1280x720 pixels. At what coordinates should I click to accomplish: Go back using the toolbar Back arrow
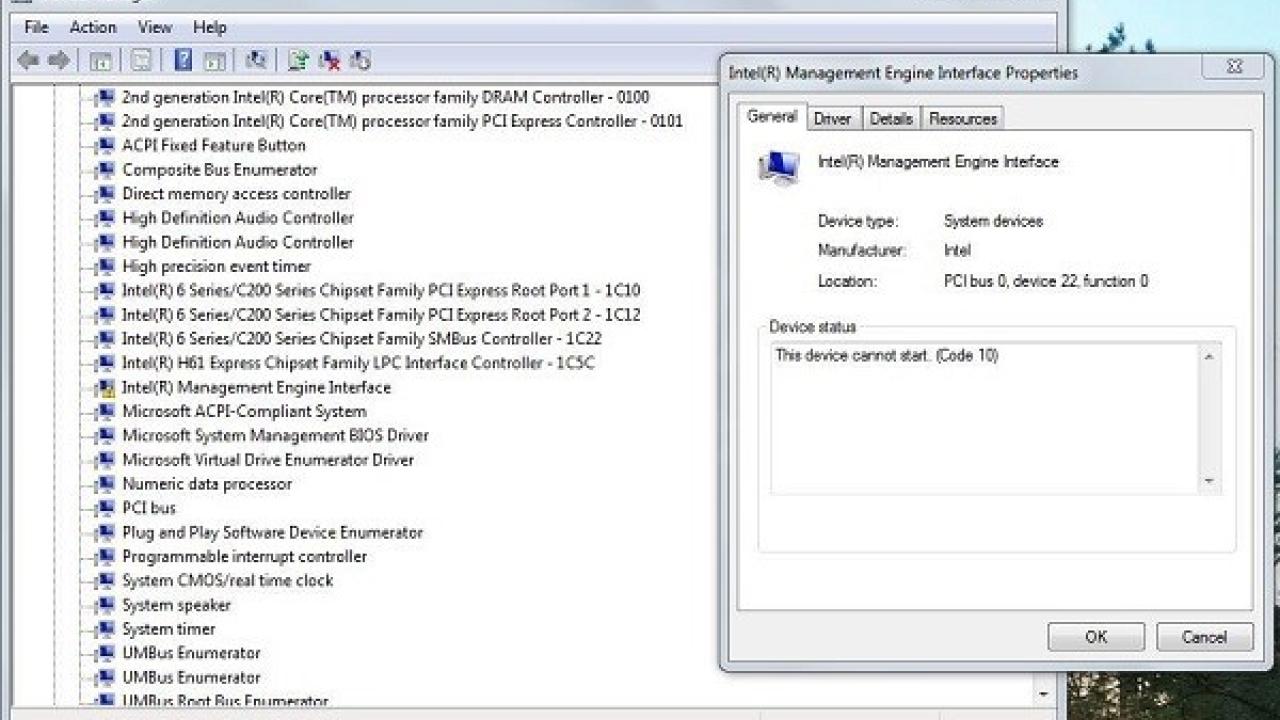(x=28, y=61)
